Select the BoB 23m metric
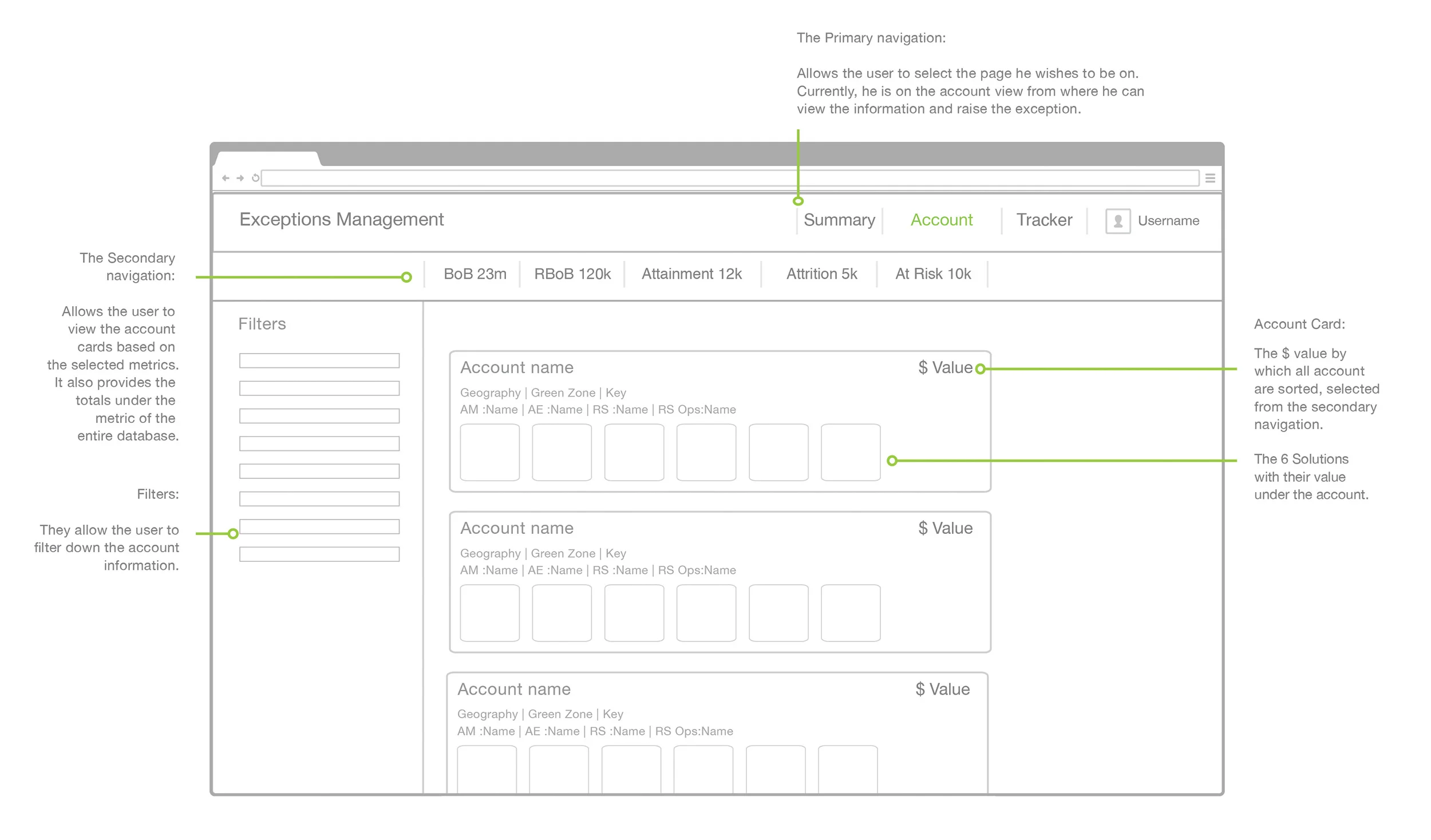Screen dimensions: 1431x840 (x=475, y=274)
